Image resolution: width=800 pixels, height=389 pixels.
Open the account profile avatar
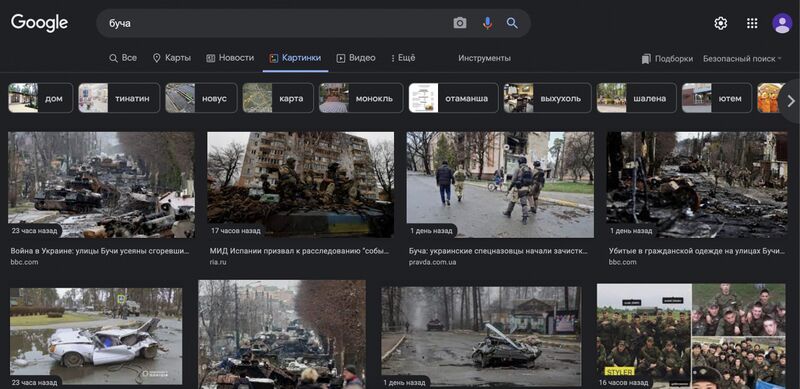pos(782,23)
